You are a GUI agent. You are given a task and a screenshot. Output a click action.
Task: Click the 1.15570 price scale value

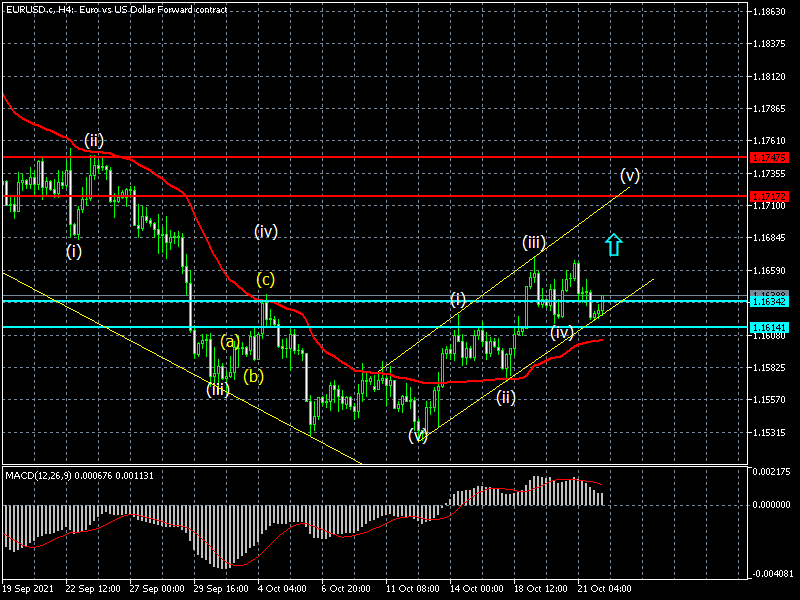[x=769, y=400]
